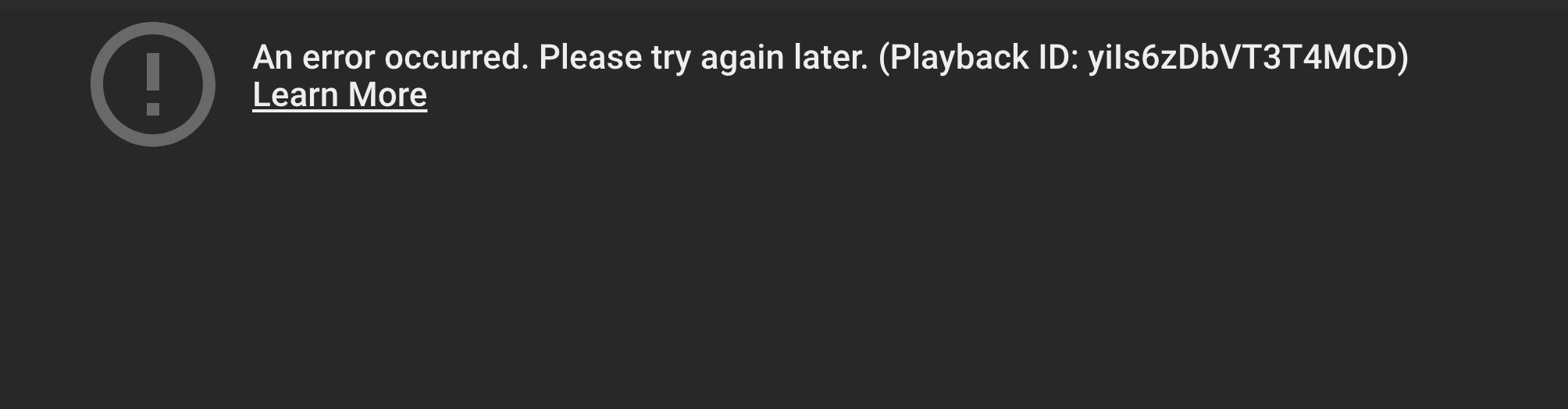Click the word 'Learn' in the underlined link
The height and width of the screenshot is (409, 1568).
[295, 95]
